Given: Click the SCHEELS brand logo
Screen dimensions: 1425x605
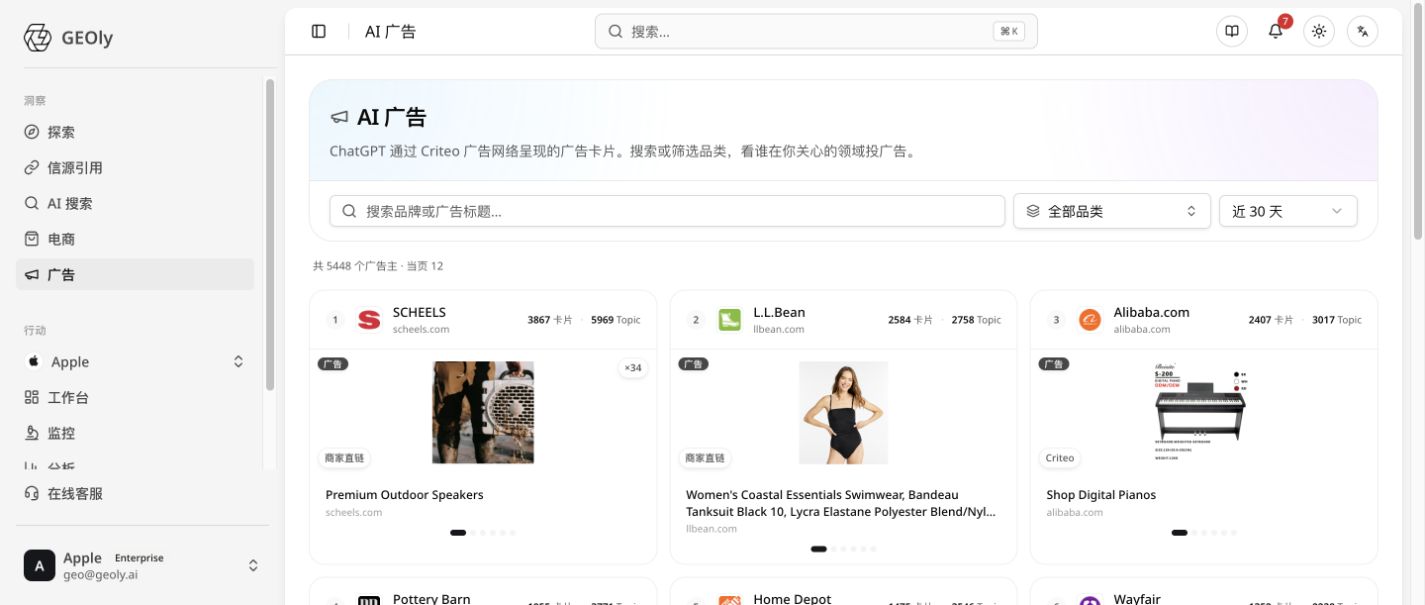Looking at the screenshot, I should pyautogui.click(x=369, y=320).
